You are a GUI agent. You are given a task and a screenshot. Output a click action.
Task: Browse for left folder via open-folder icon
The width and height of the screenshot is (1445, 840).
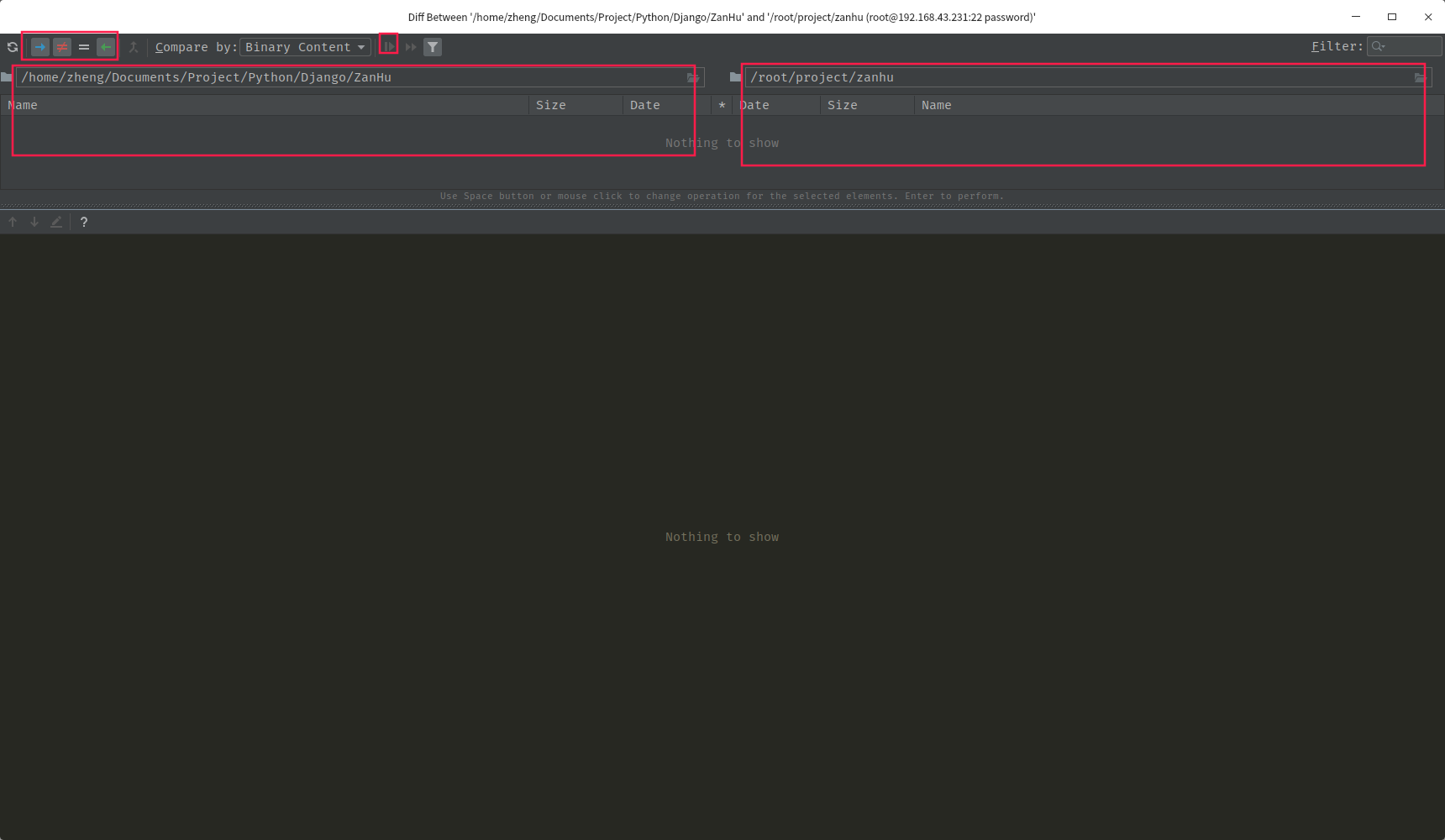pyautogui.click(x=694, y=77)
